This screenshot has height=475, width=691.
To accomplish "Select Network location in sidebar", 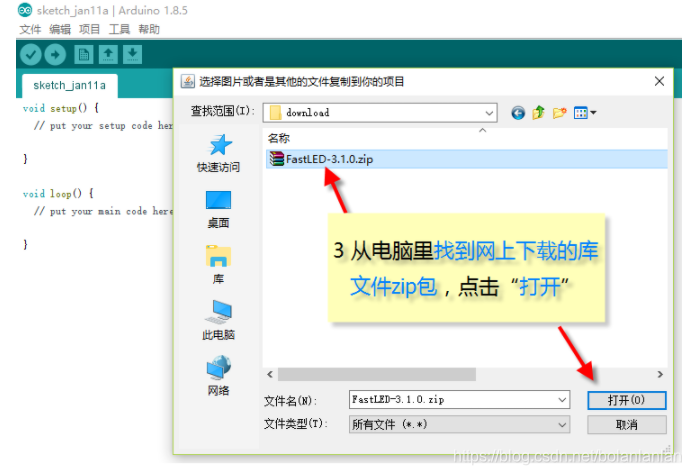I will [218, 376].
